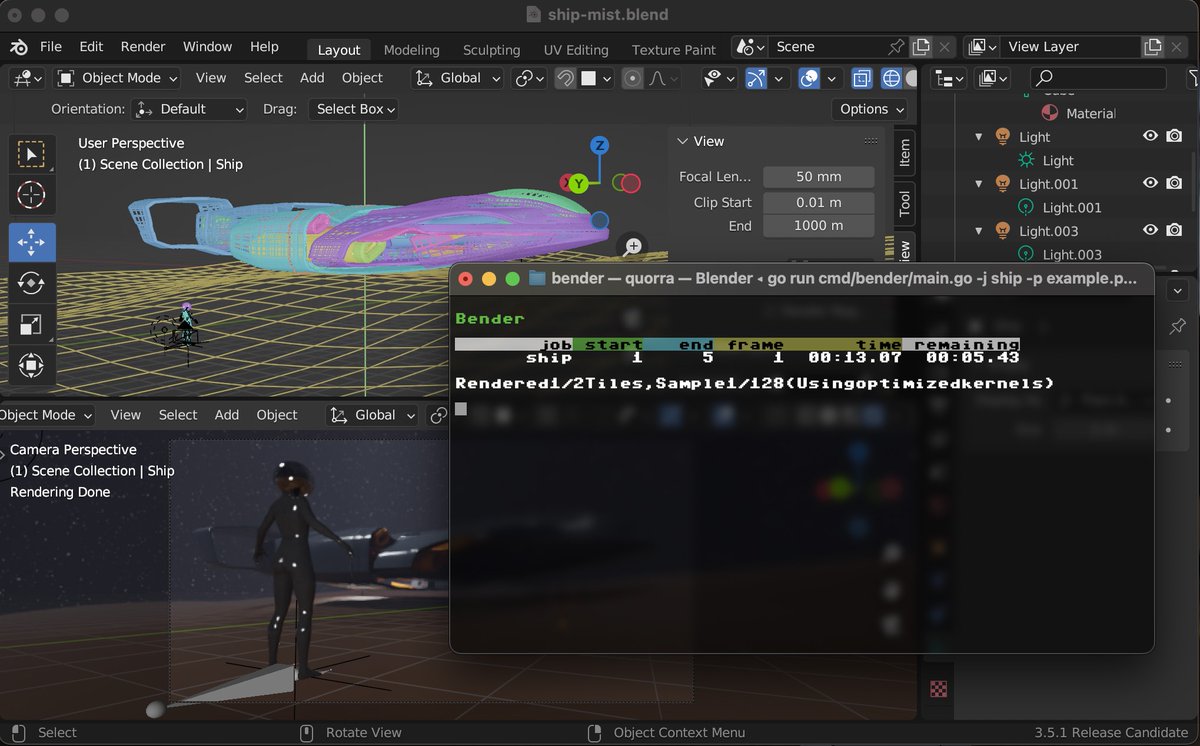The image size is (1200, 746).
Task: Select the Move tool in the toolbar
Action: [x=32, y=241]
